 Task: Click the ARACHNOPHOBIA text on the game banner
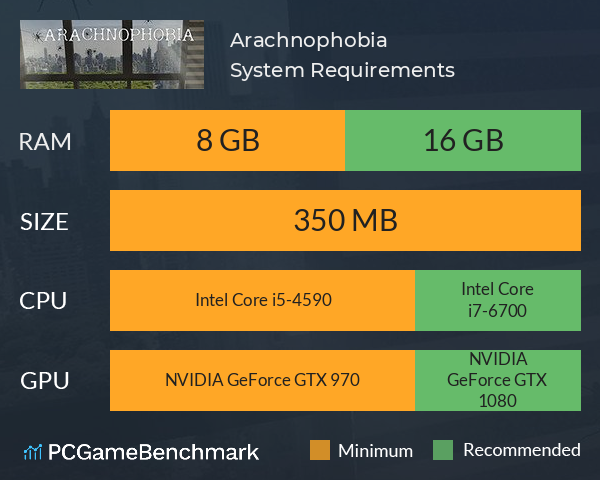(x=119, y=35)
